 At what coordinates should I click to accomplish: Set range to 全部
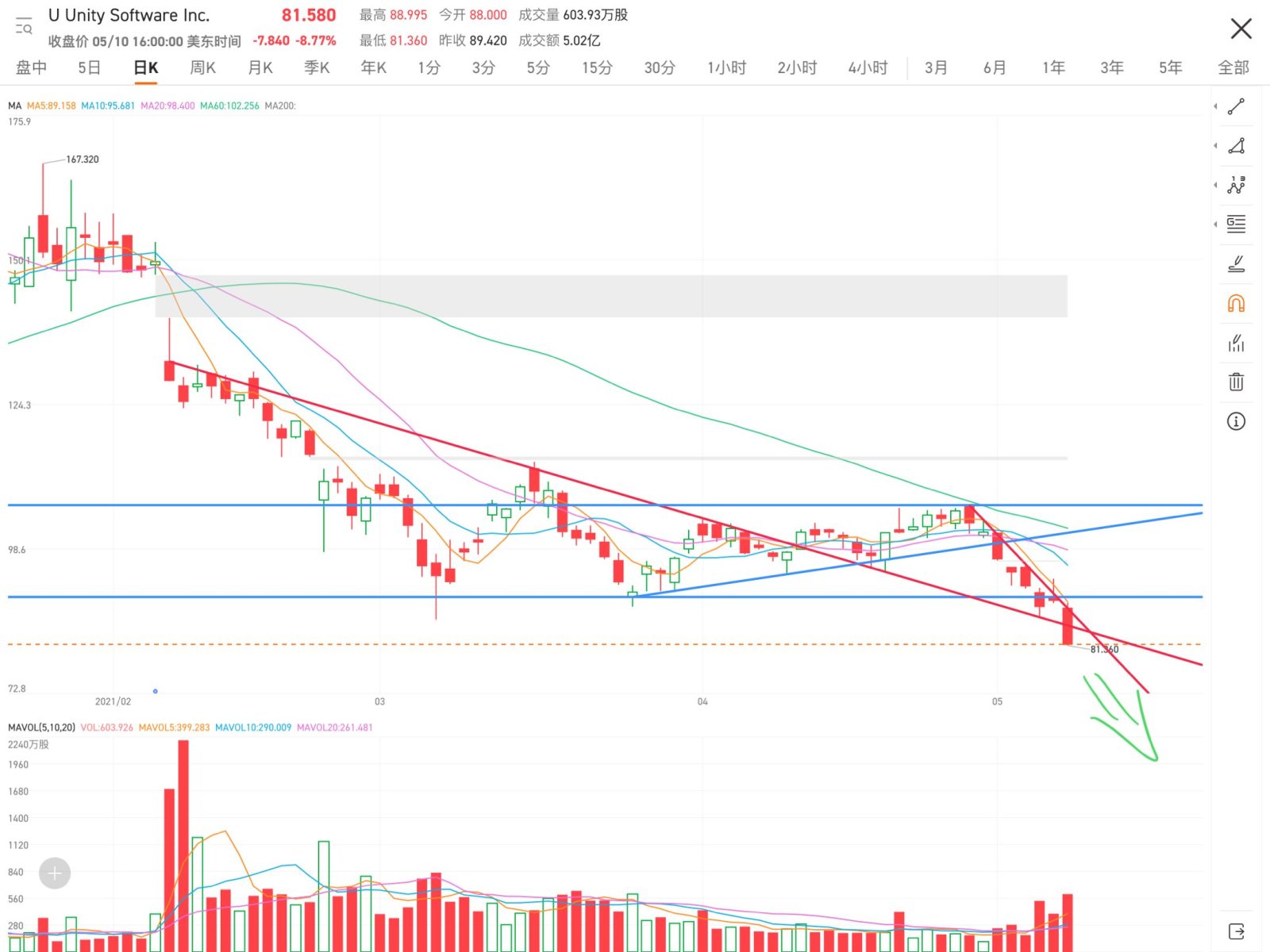coord(1233,68)
